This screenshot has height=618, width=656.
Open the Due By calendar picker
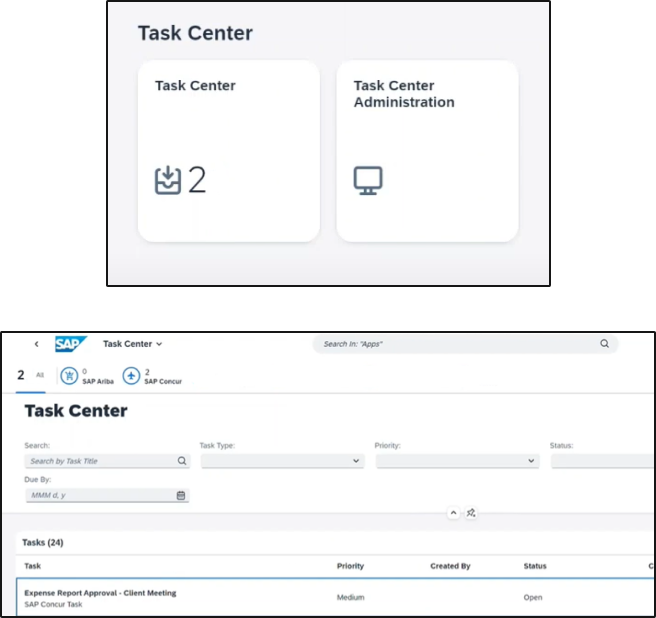pos(181,495)
